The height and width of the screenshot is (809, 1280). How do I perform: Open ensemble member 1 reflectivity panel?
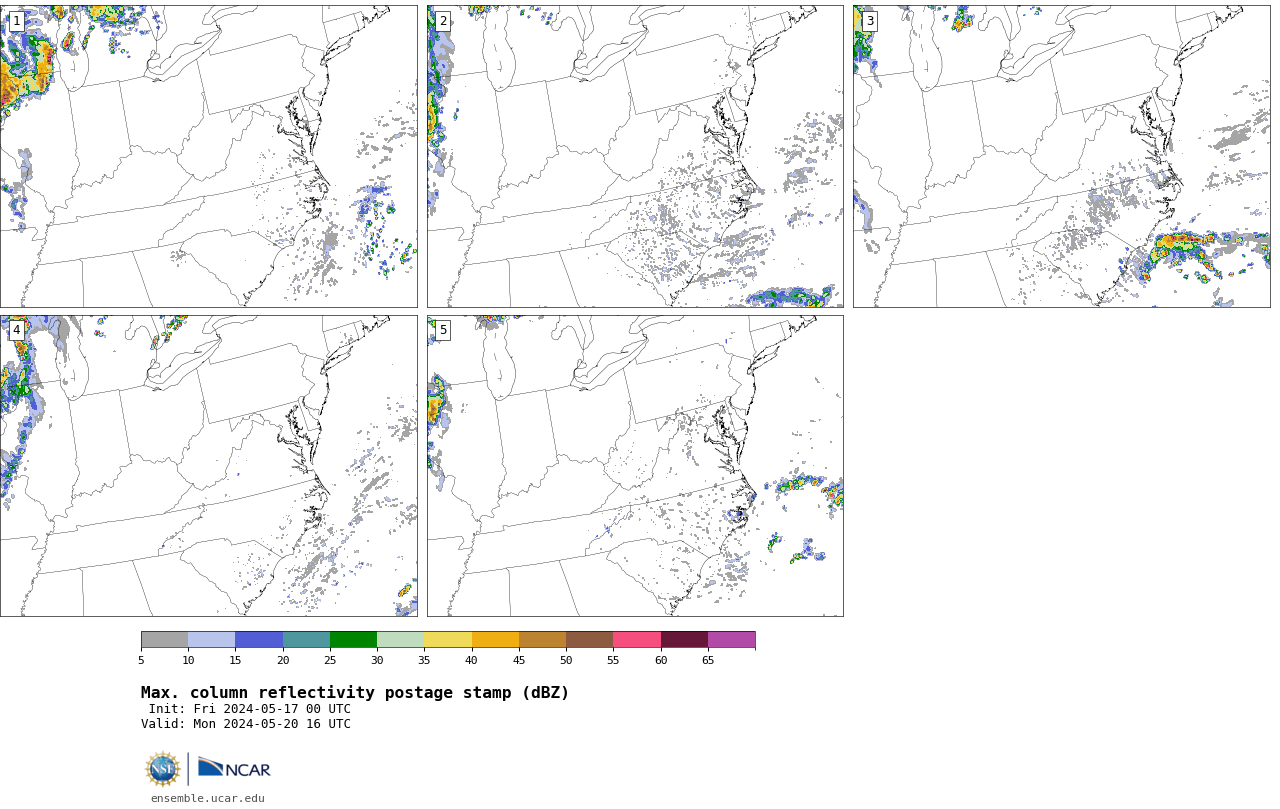tap(208, 156)
